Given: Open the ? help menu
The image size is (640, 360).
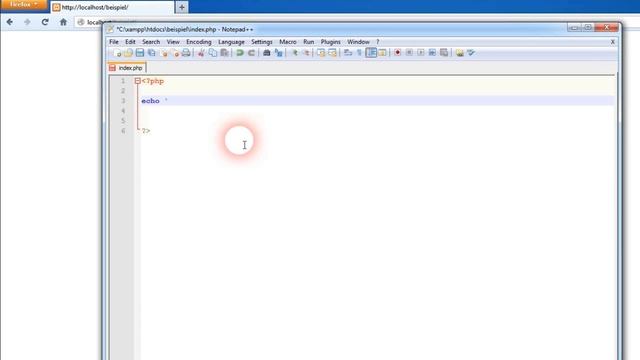Looking at the screenshot, I should (x=378, y=42).
